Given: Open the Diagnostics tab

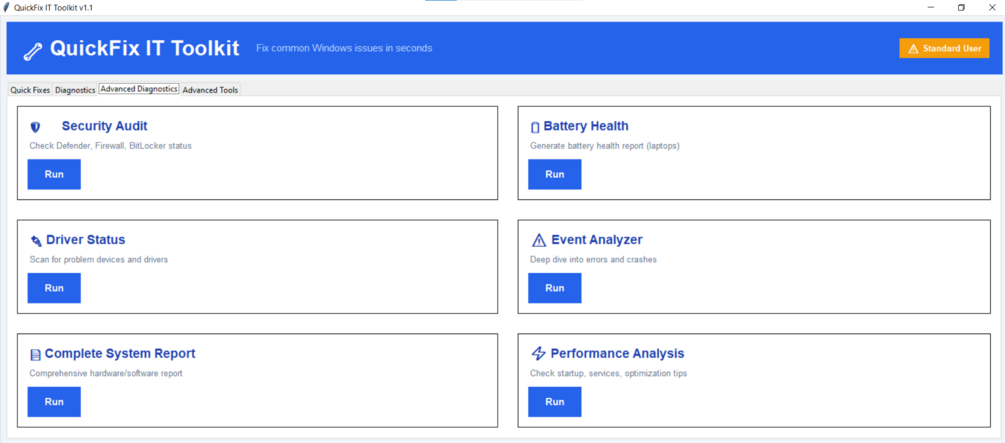Looking at the screenshot, I should (75, 90).
